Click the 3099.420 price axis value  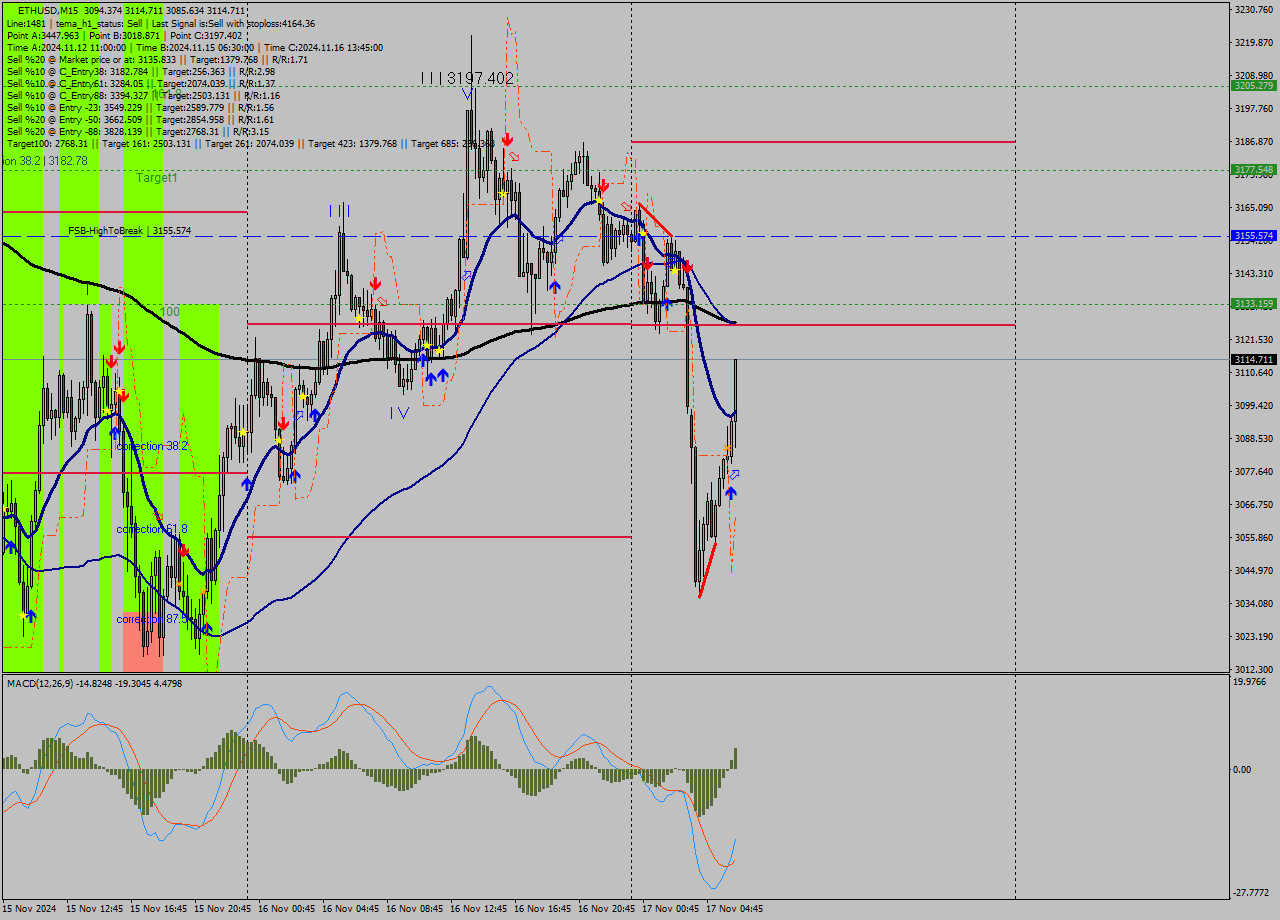point(1254,405)
